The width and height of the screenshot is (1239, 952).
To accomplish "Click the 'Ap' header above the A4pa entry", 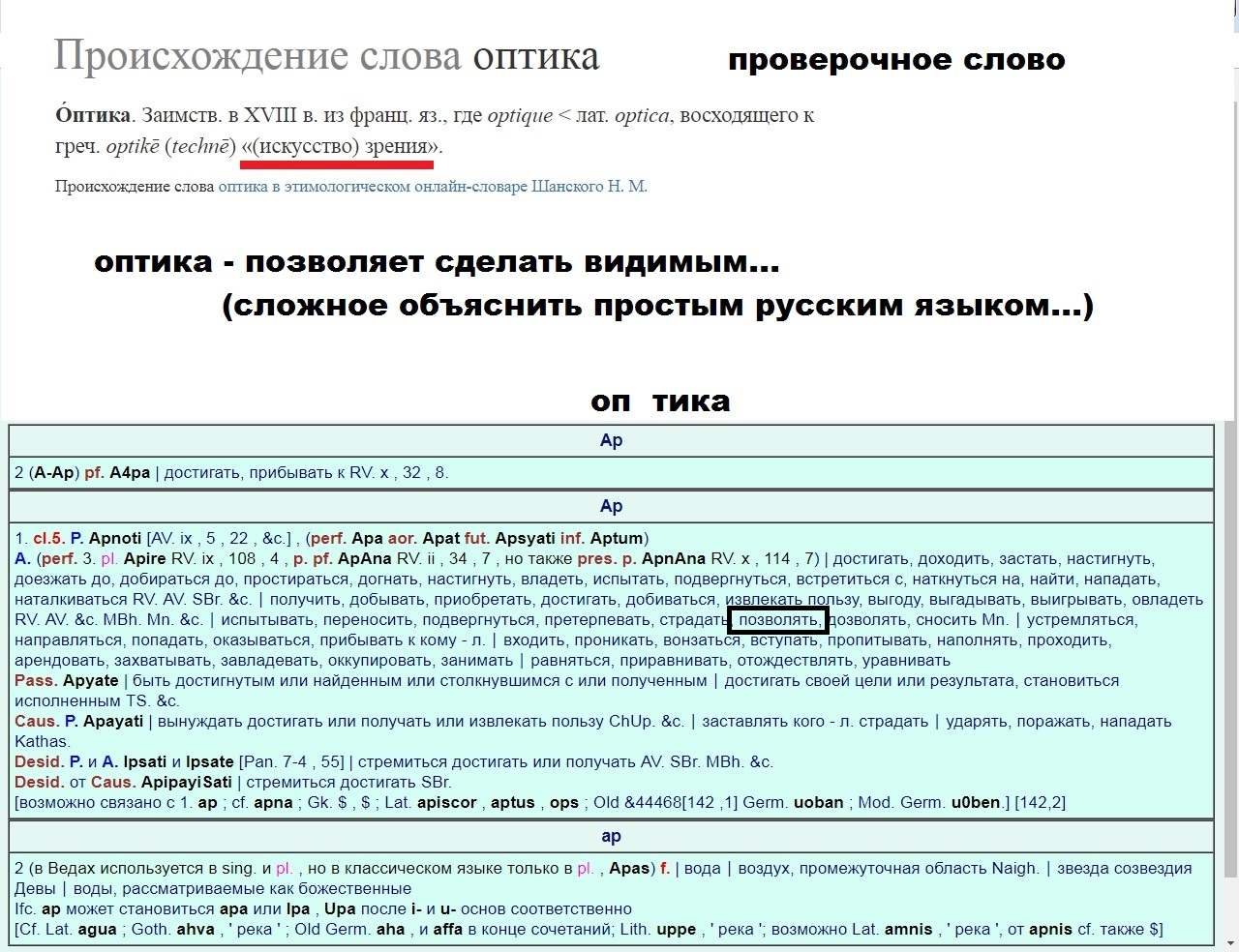I will [x=611, y=440].
